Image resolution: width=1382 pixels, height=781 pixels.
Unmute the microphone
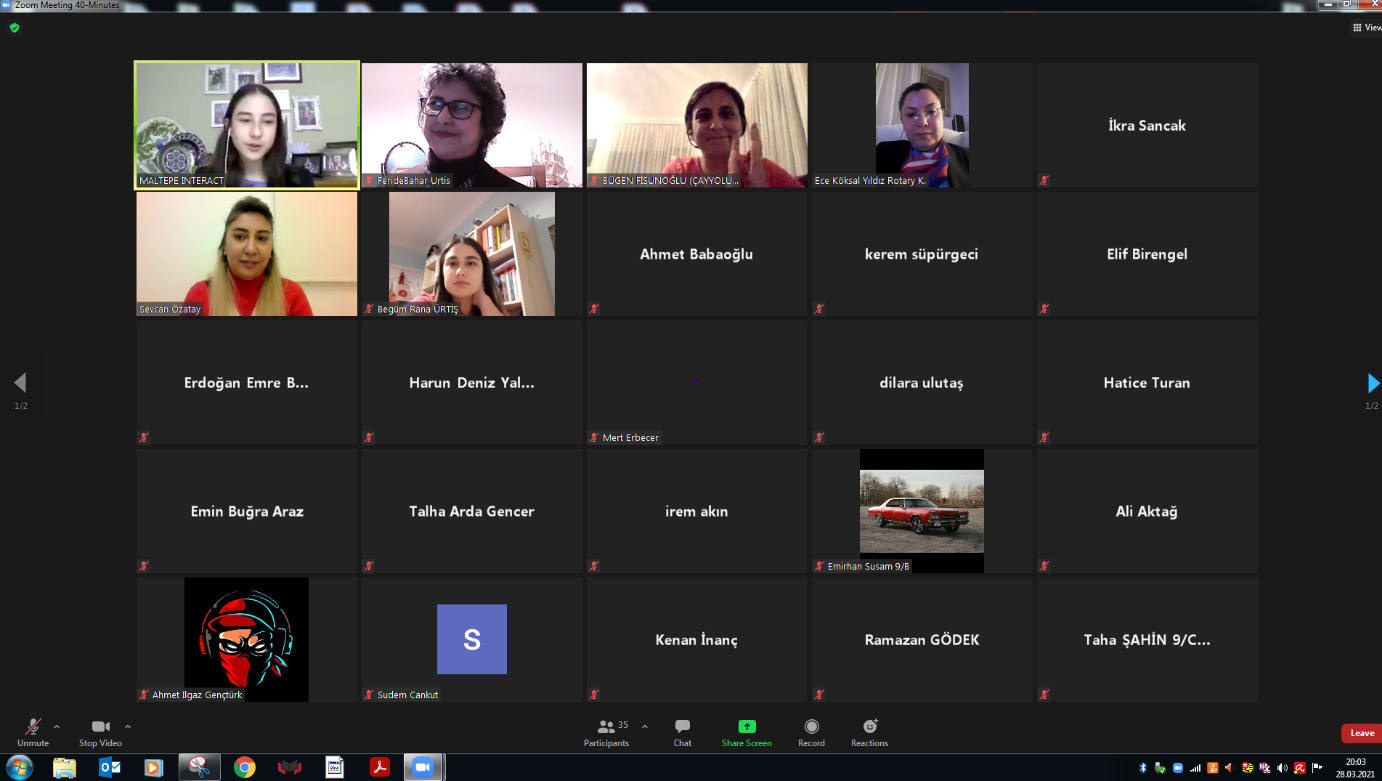click(33, 732)
